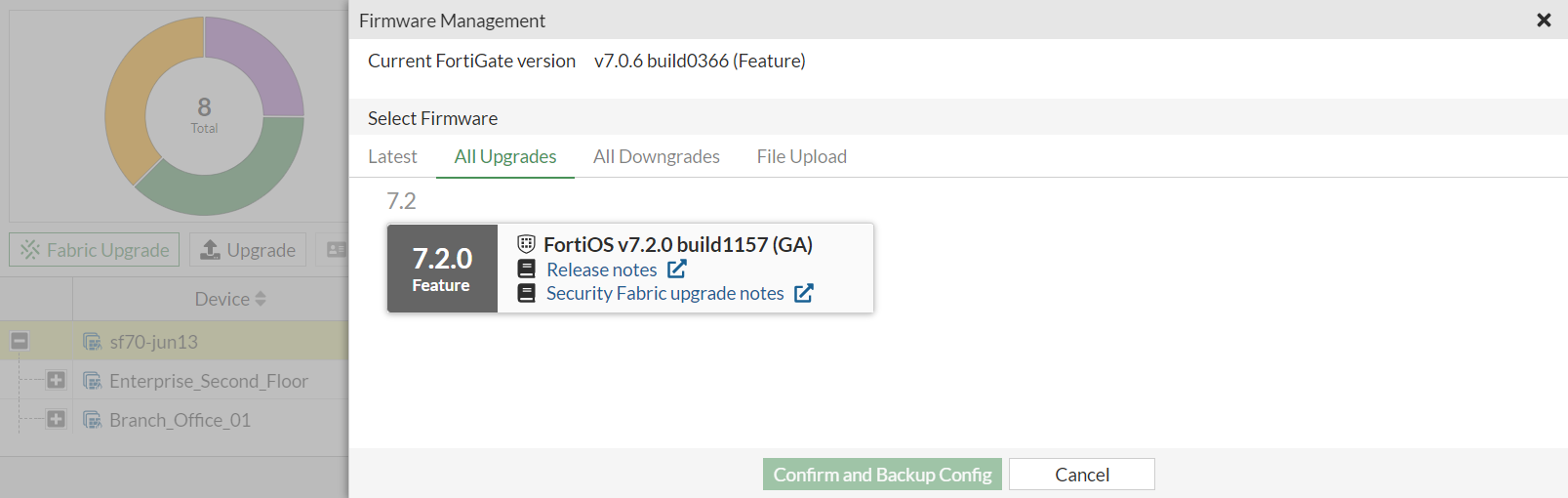
Task: Expand the Branch_Office_01 node
Action: [x=57, y=419]
